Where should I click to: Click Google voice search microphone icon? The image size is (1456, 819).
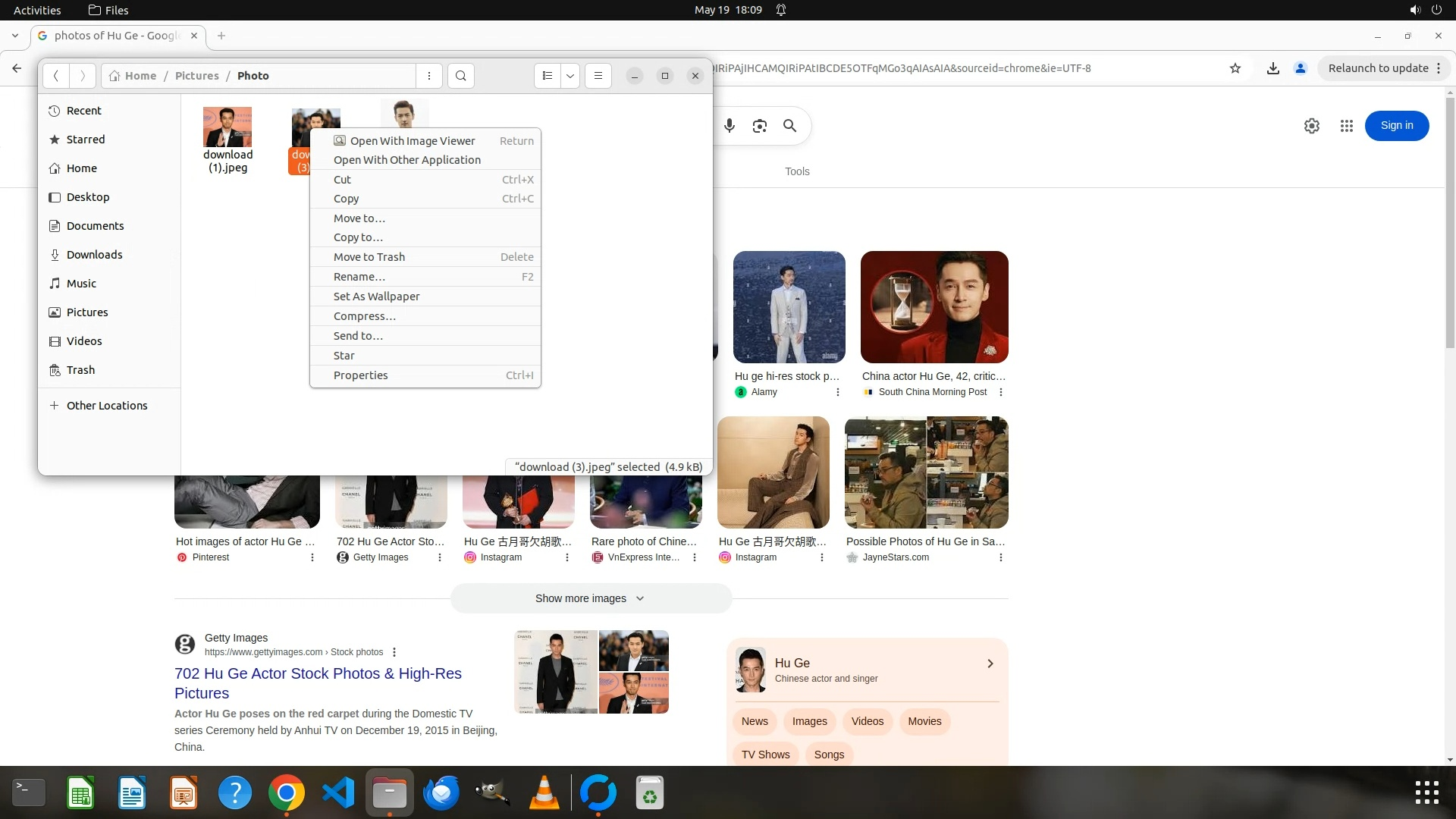[x=729, y=126]
